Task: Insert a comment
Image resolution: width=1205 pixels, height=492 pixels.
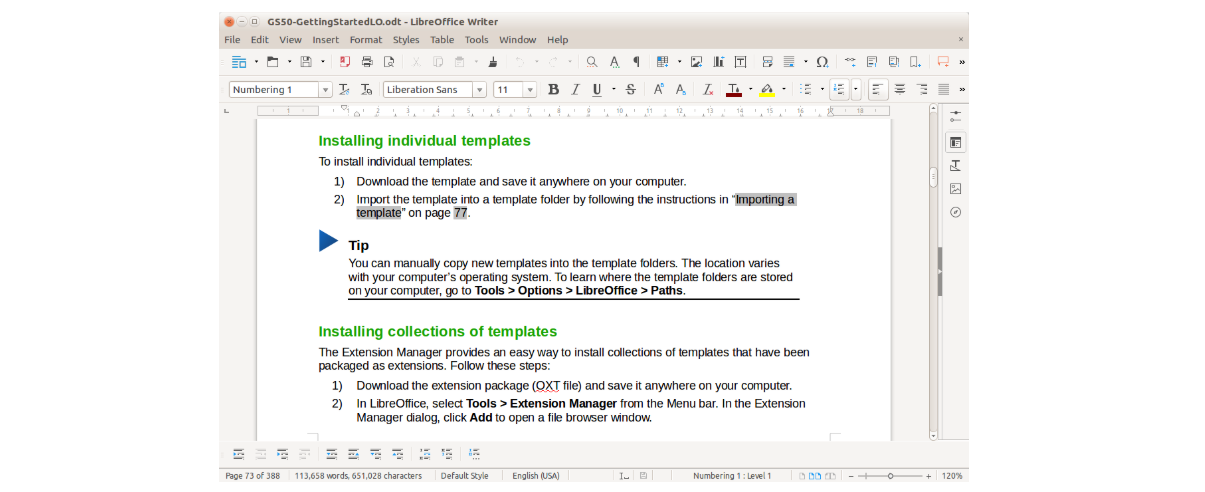Action: (x=943, y=62)
